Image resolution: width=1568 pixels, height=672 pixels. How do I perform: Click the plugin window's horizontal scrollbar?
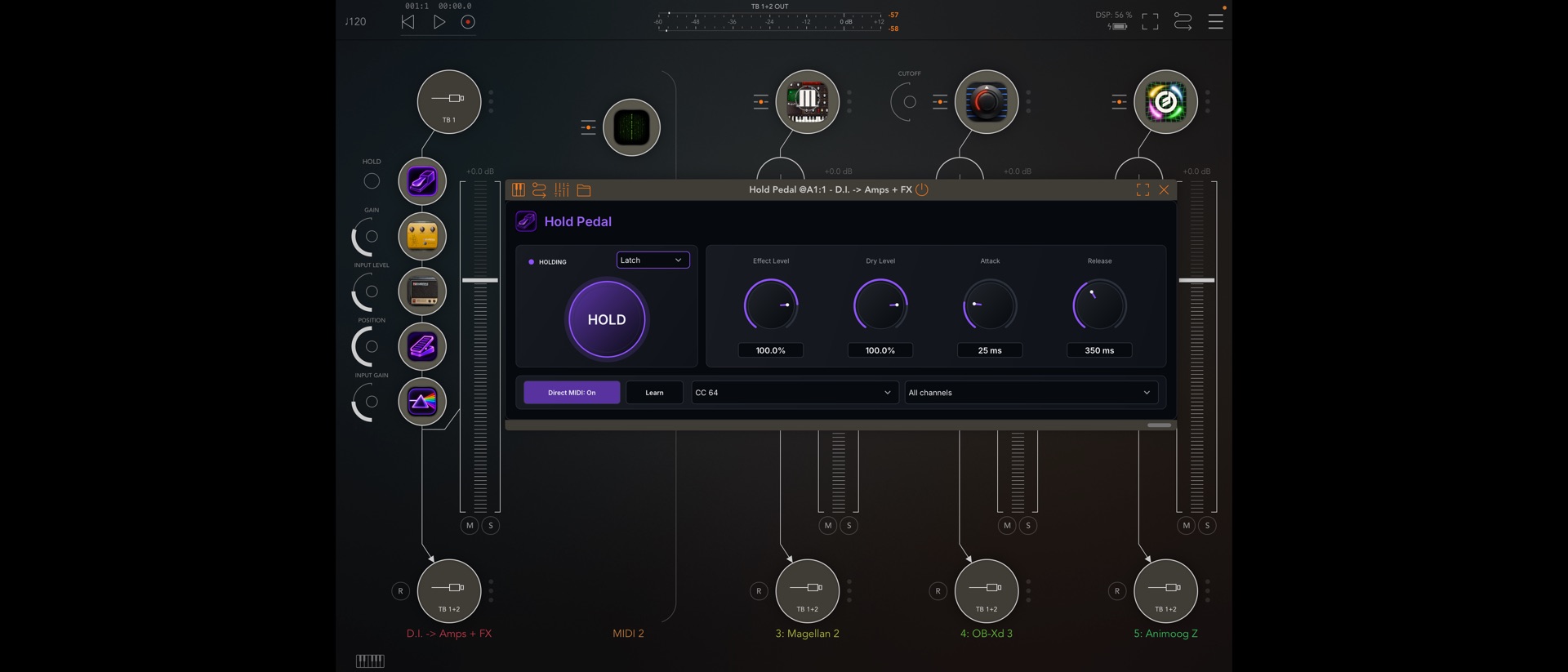tap(1159, 425)
